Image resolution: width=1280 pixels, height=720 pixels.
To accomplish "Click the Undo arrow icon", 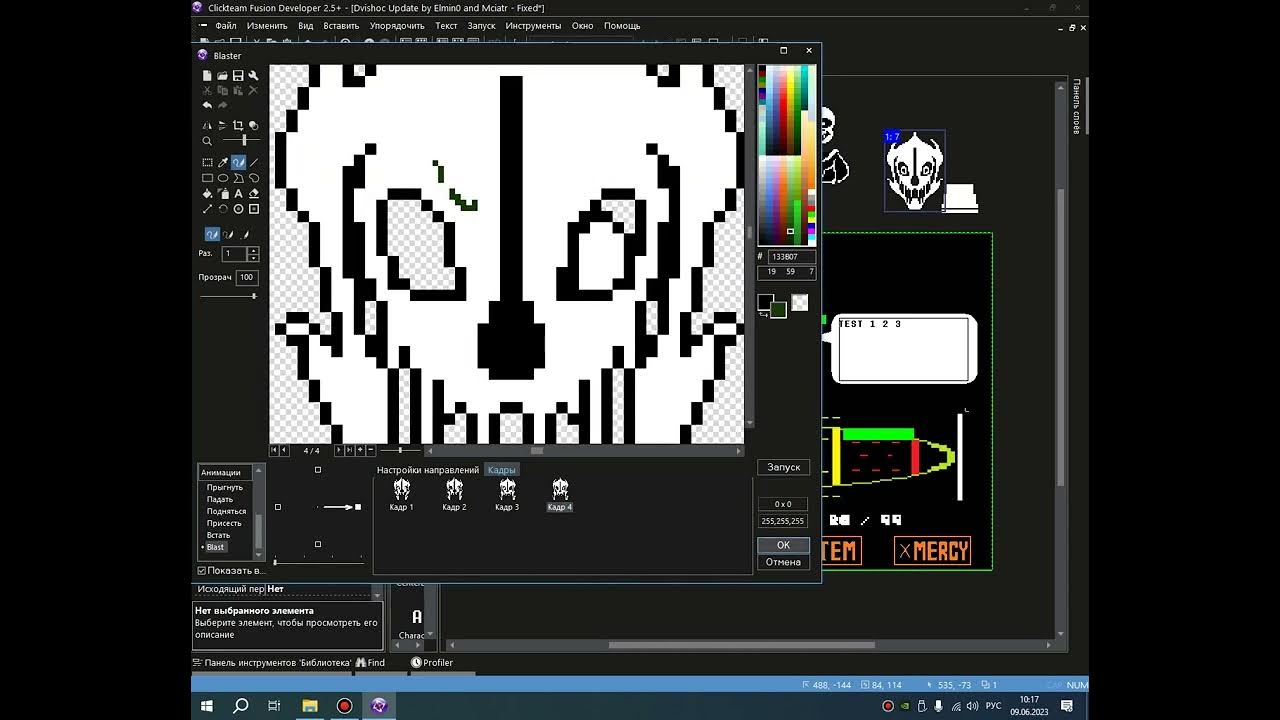I will [207, 105].
